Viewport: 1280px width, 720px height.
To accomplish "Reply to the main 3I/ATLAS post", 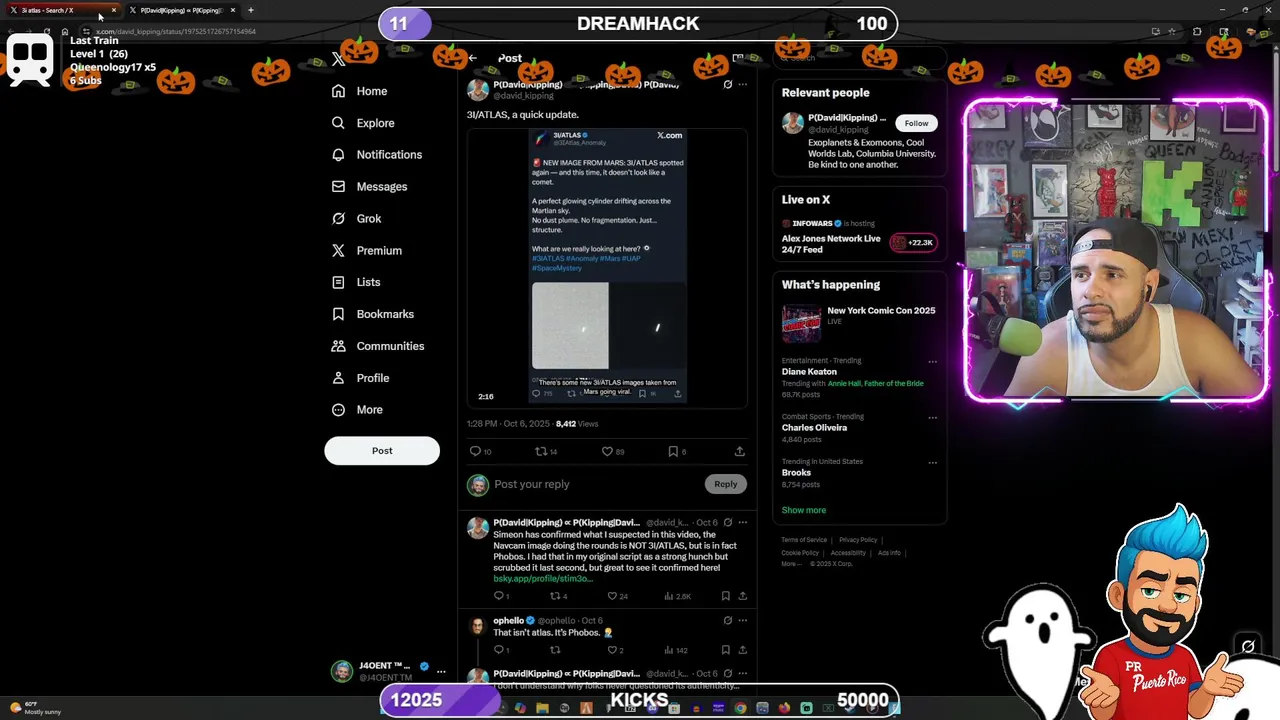I will (x=475, y=452).
